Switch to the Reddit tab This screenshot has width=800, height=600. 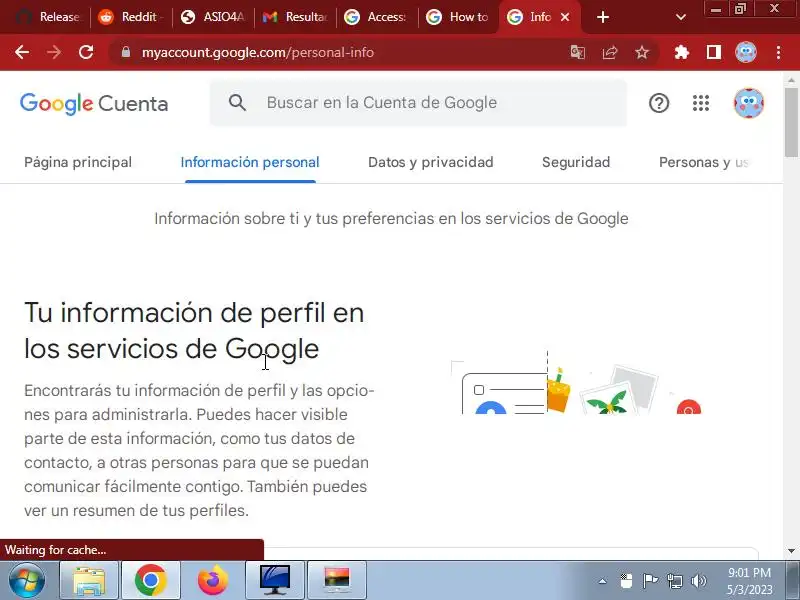click(131, 17)
